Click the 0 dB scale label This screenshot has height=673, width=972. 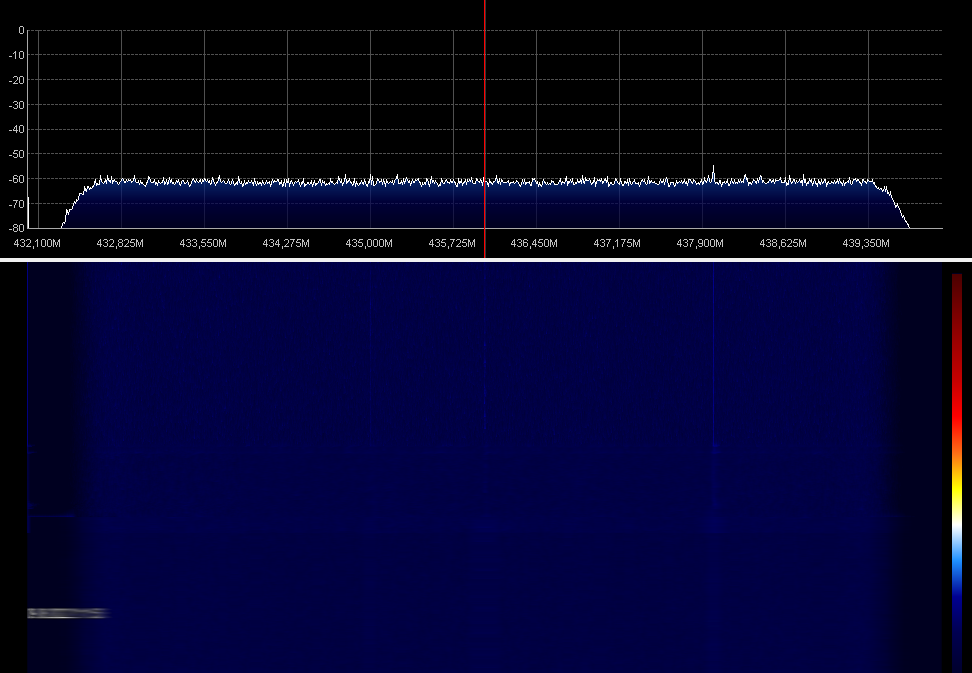click(x=22, y=30)
